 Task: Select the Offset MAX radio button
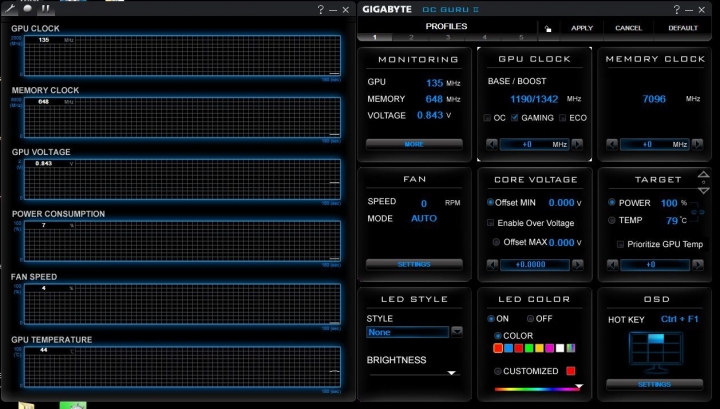click(x=496, y=242)
